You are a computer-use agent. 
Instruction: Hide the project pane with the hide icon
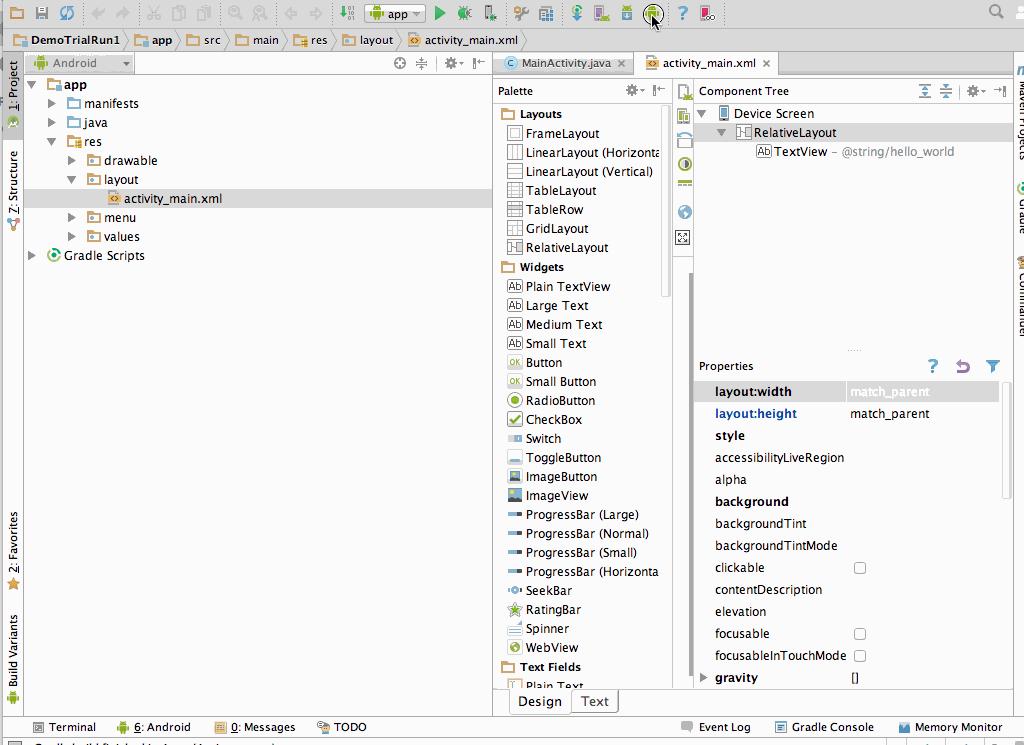point(479,63)
